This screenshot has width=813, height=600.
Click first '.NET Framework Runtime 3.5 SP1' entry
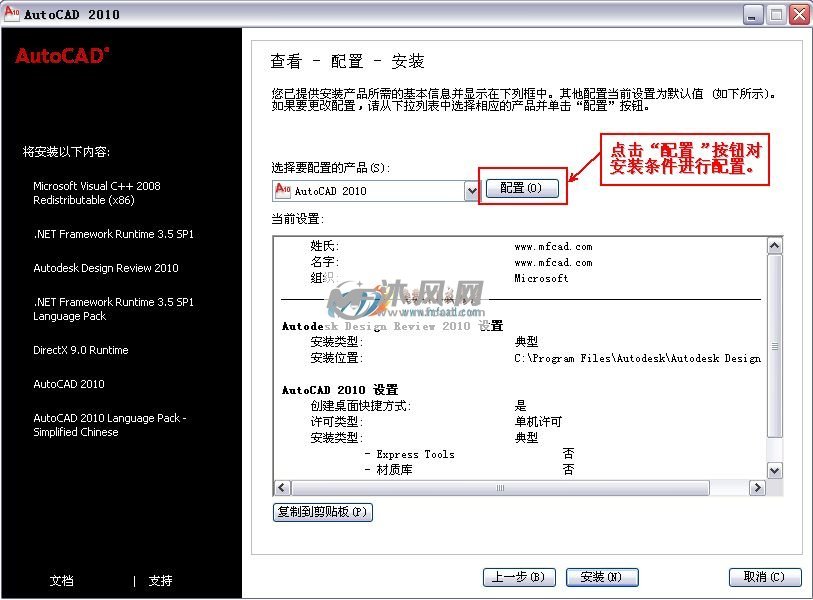click(x=114, y=234)
